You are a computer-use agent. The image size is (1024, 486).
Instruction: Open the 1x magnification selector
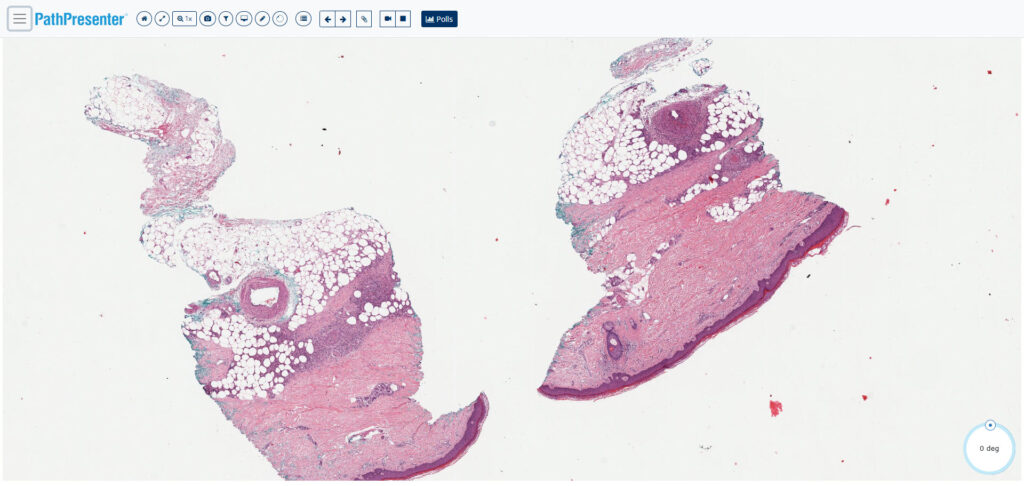click(x=185, y=19)
